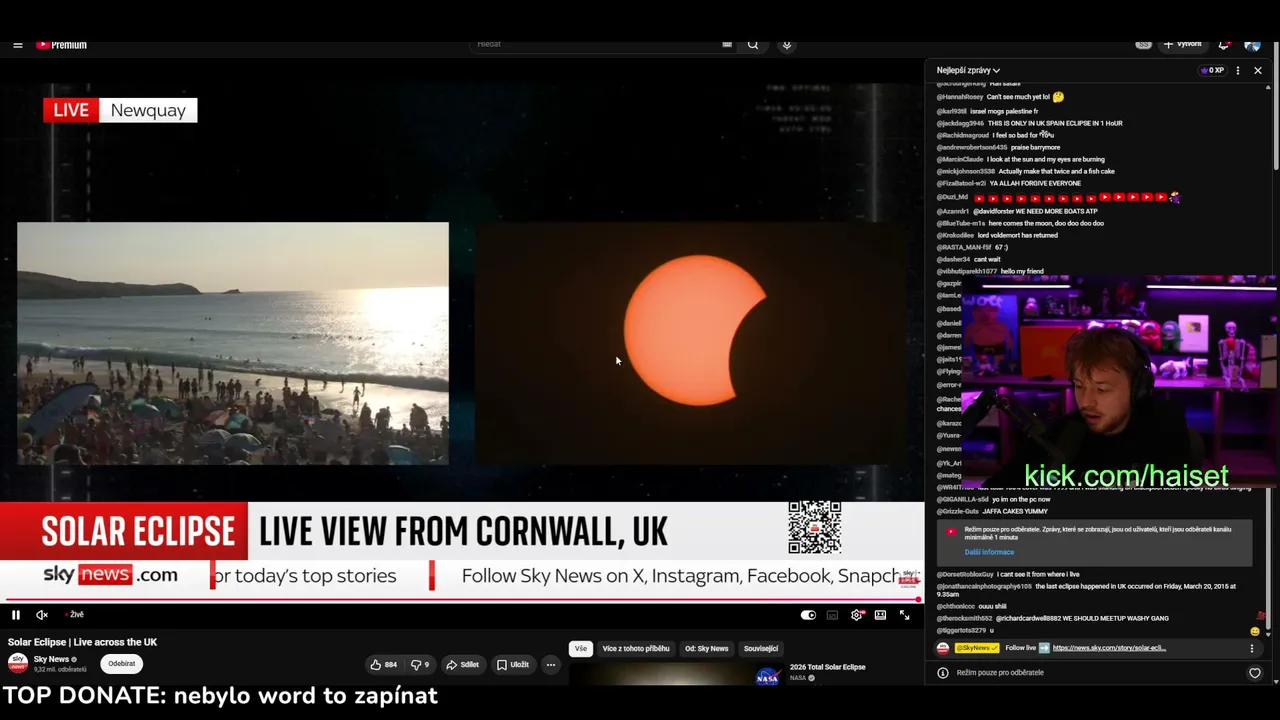Click username @jackdagg3946 in chat
Screen dimensions: 1280x720
point(960,123)
